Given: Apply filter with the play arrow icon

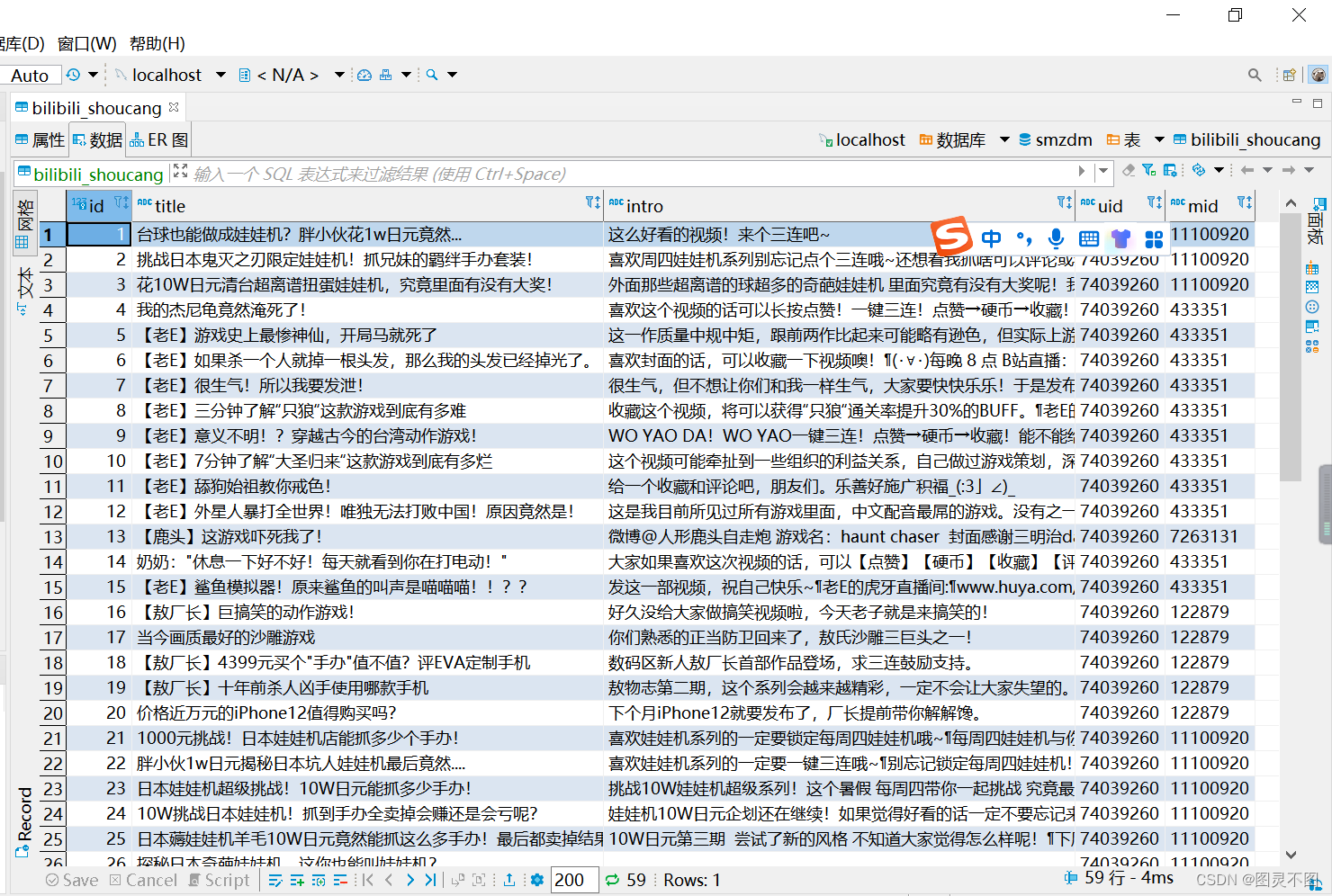Looking at the screenshot, I should pyautogui.click(x=1082, y=171).
